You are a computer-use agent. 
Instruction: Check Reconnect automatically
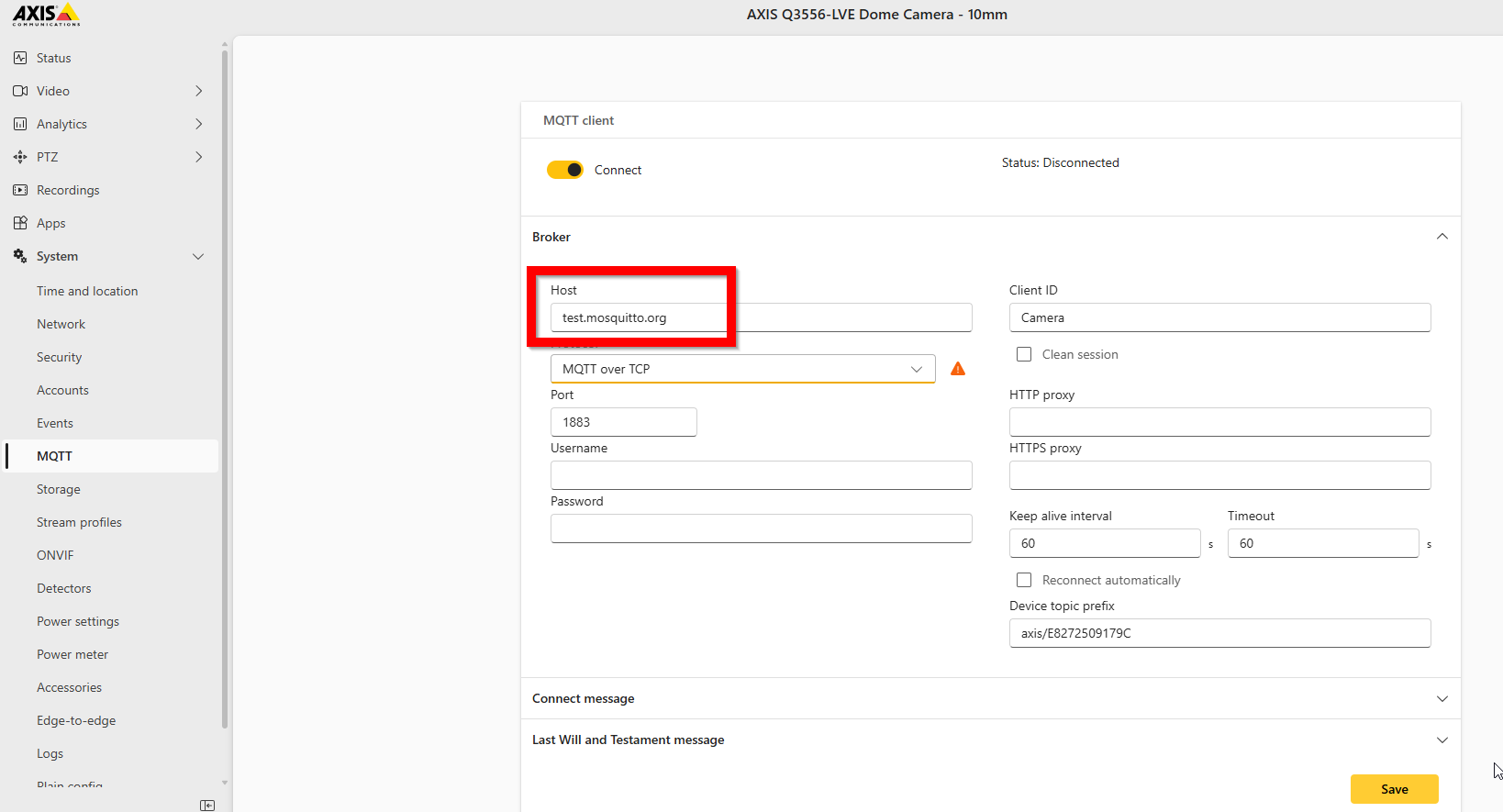tap(1024, 580)
